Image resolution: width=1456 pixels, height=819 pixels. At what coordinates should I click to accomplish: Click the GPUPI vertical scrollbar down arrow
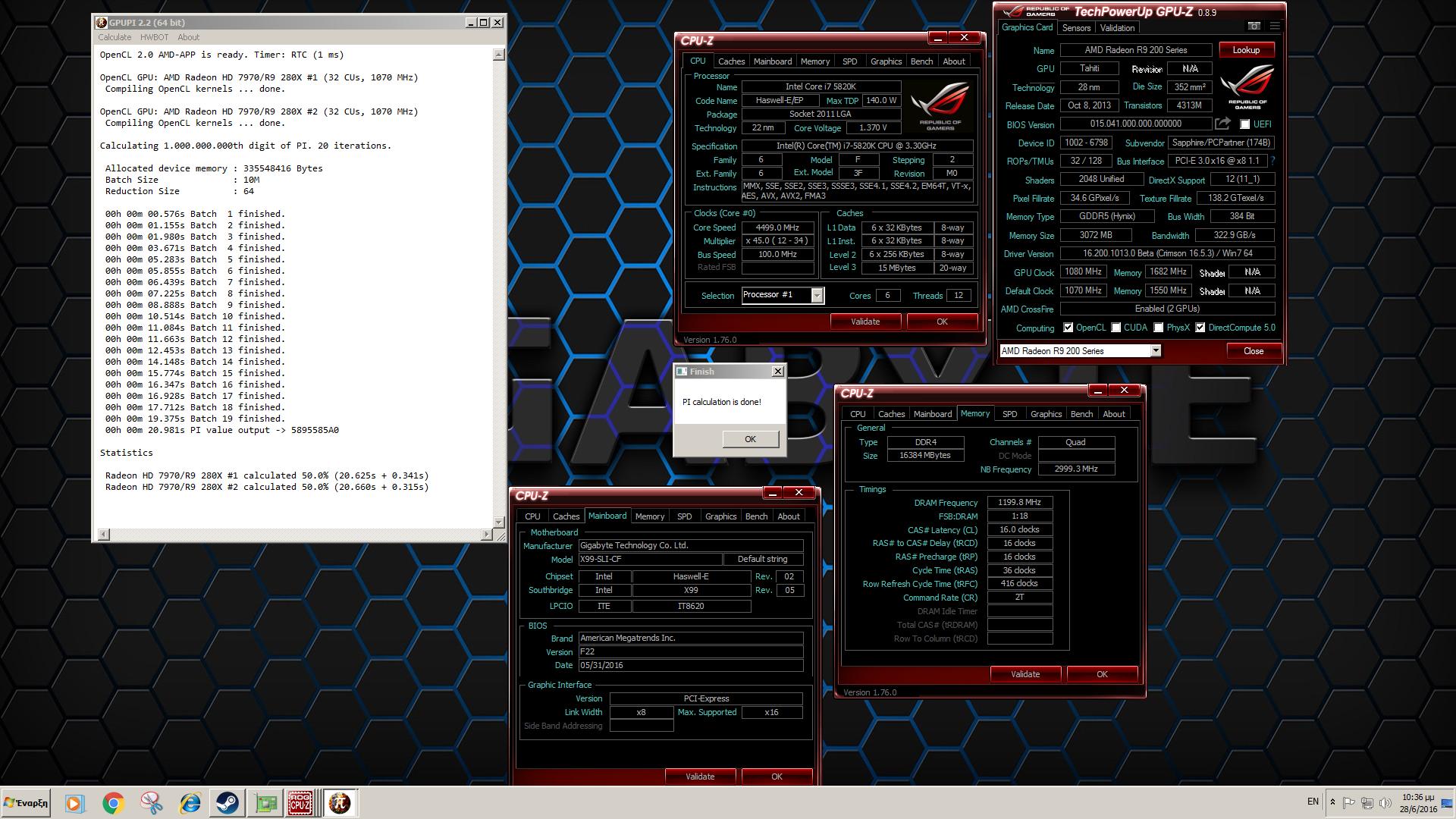[498, 522]
